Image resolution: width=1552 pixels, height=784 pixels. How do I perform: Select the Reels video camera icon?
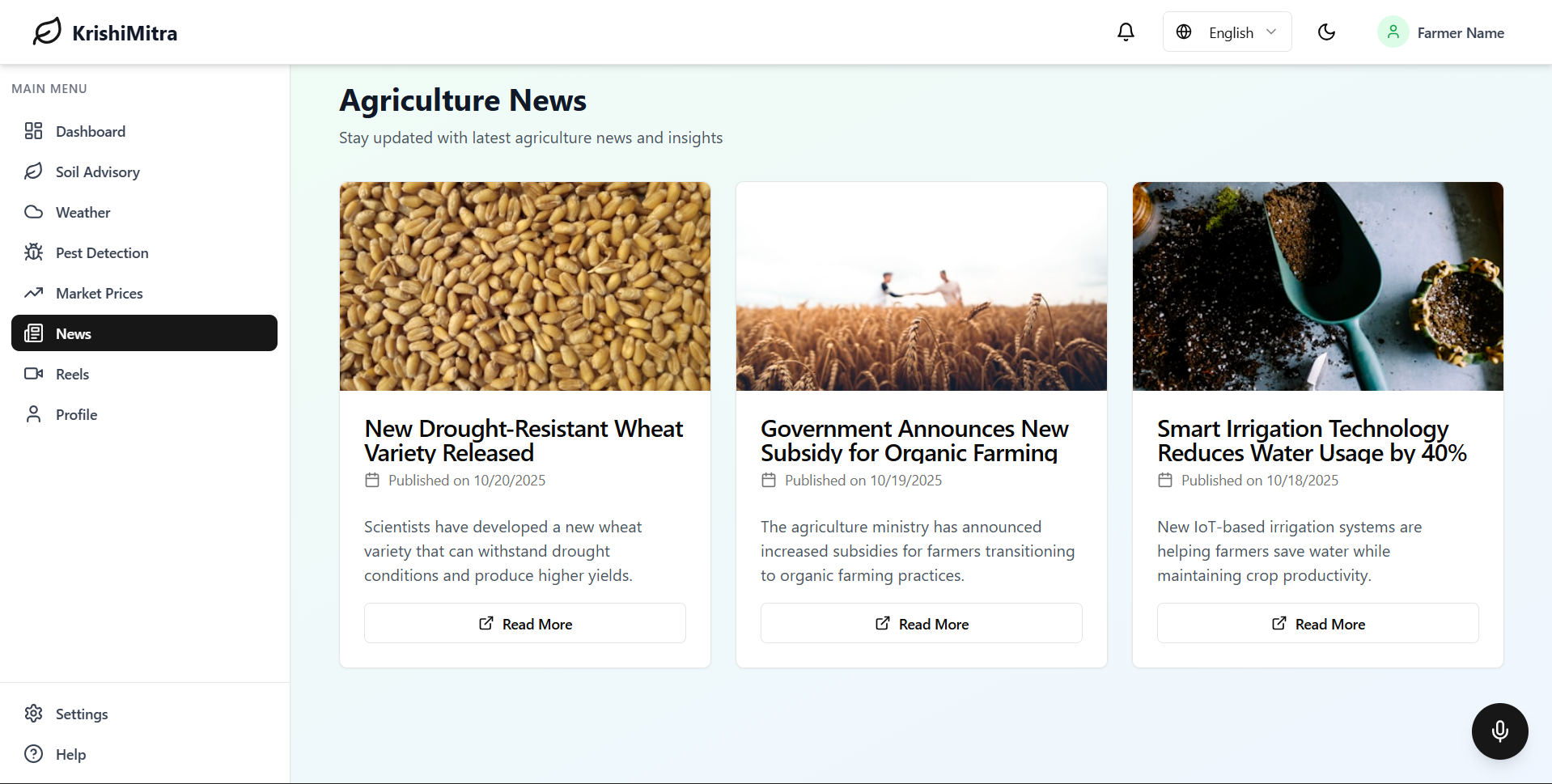(33, 374)
